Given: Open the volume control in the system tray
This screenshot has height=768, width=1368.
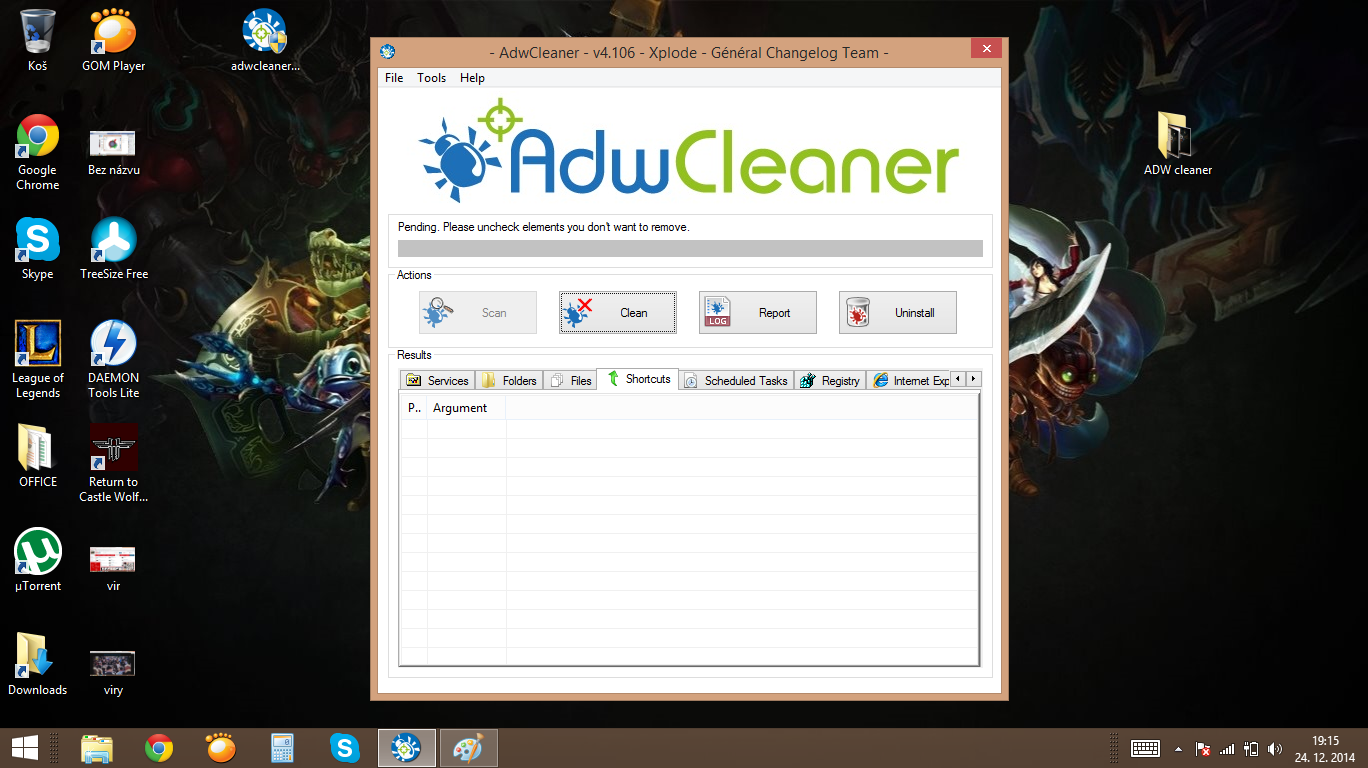Looking at the screenshot, I should click(1274, 749).
